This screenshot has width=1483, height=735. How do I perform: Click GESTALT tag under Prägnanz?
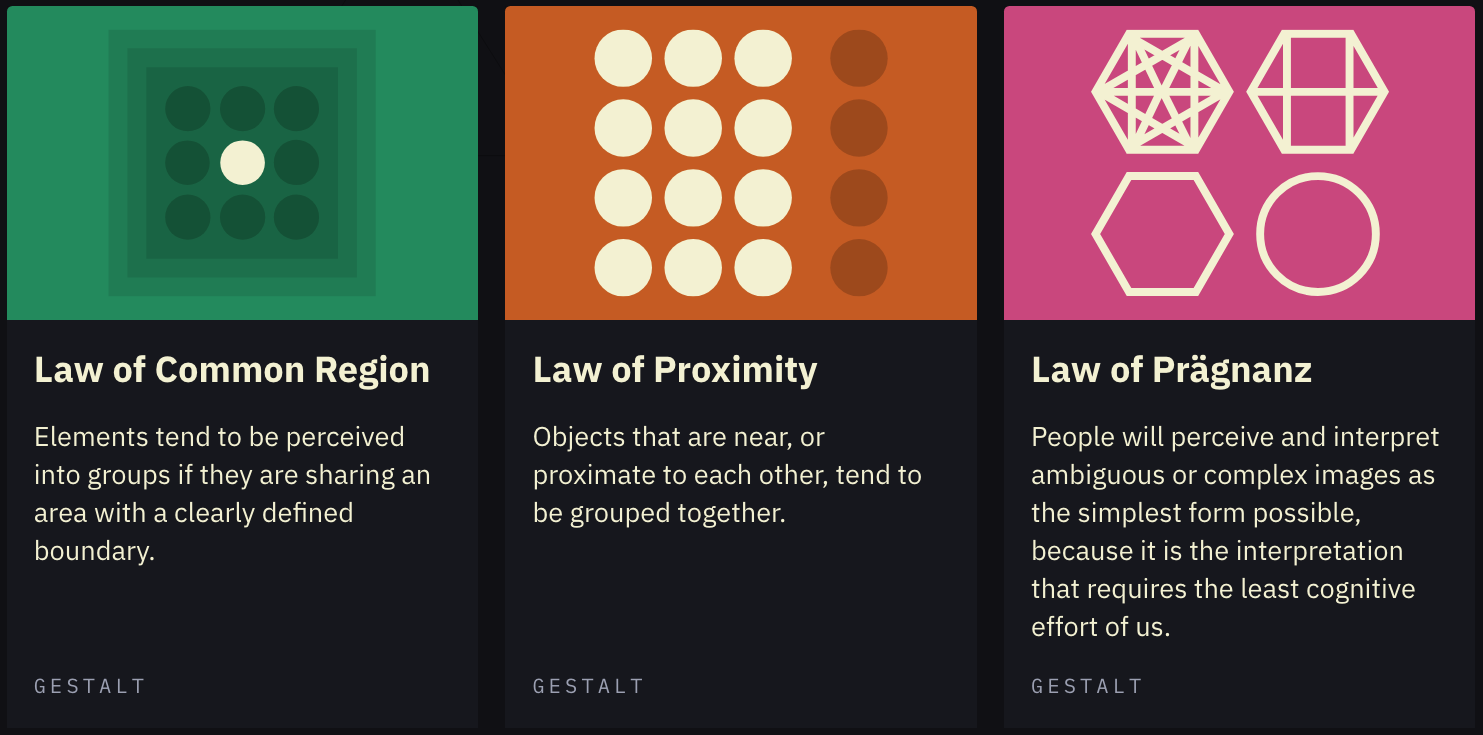[x=1087, y=686]
